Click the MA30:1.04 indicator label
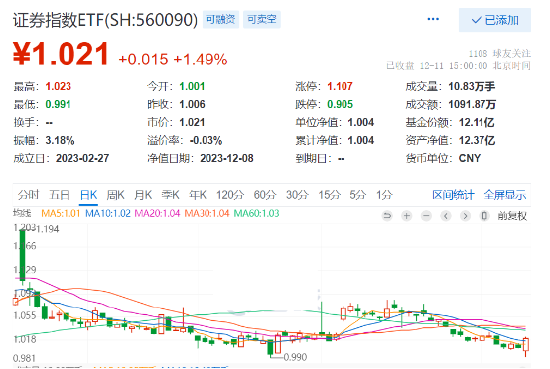Screen dimensions: 550x369 tap(207, 213)
